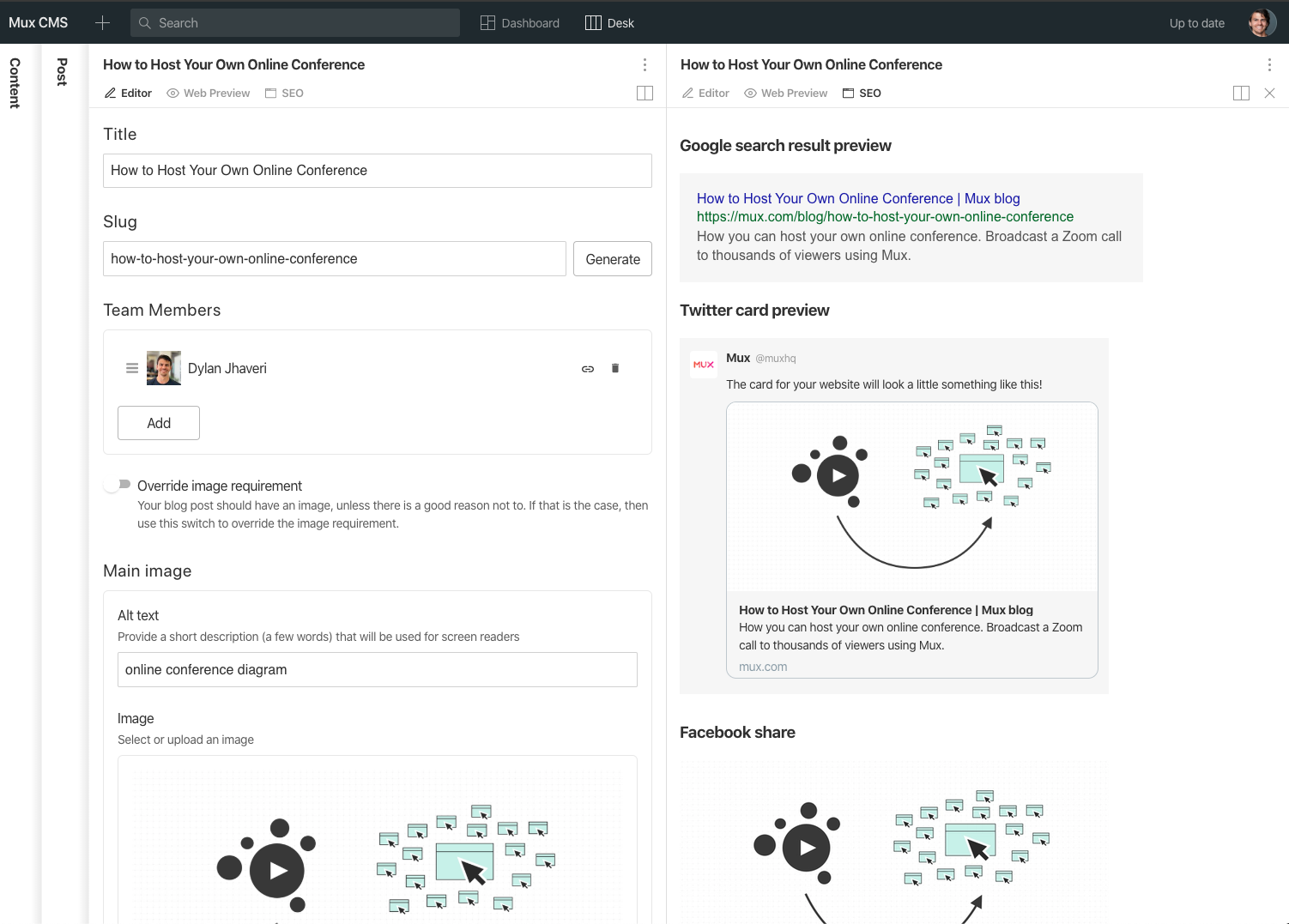Switch to the Web Preview tab
This screenshot has height=924, width=1289.
(x=208, y=93)
